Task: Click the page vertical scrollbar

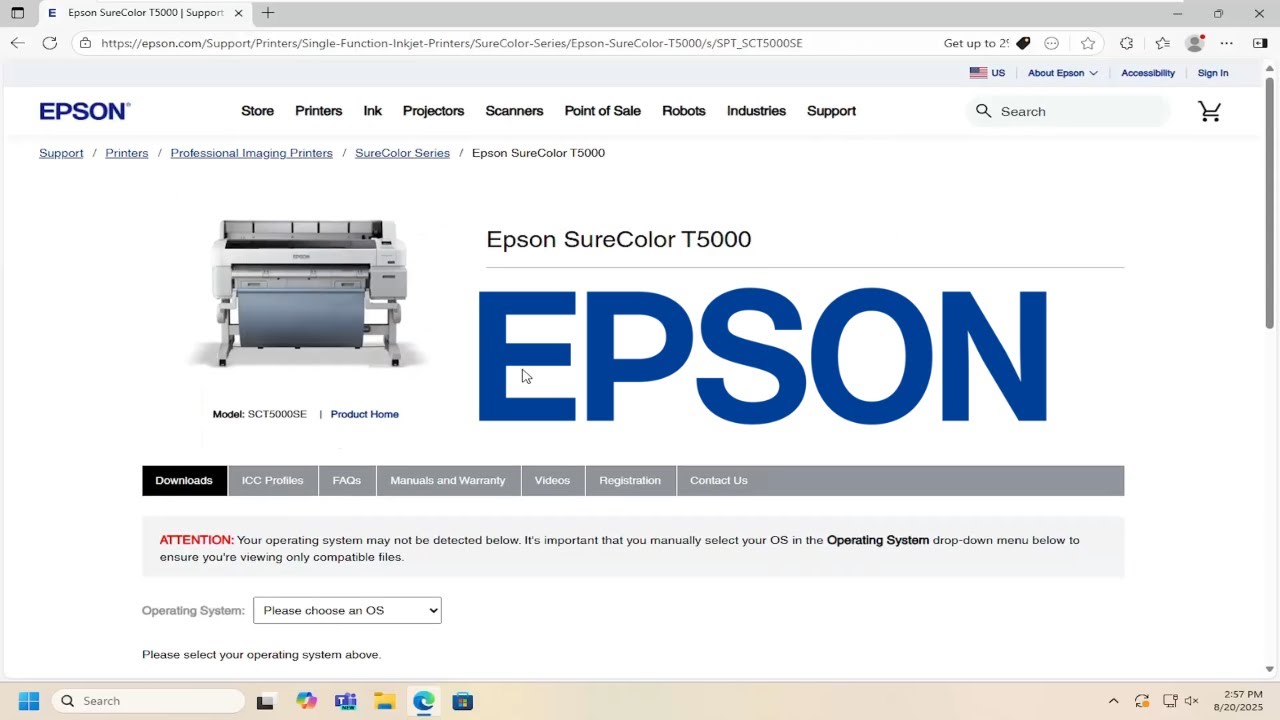Action: point(1270,205)
